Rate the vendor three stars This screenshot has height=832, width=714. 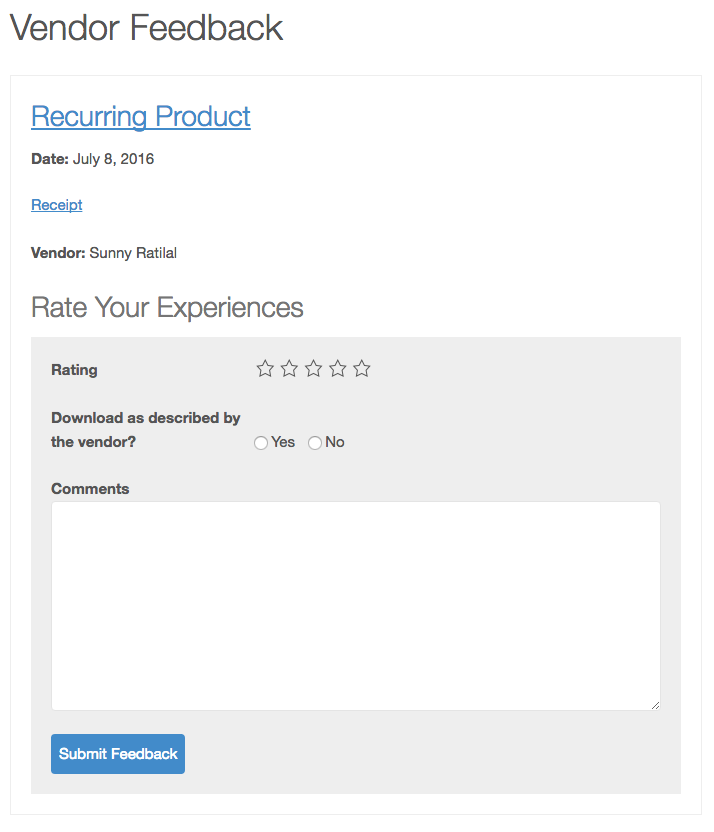pos(313,369)
